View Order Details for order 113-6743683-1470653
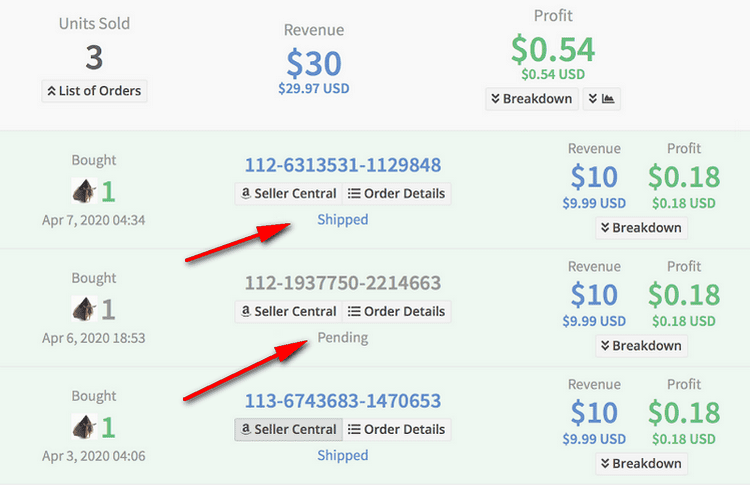Screen dimensions: 750x485 [x=397, y=429]
